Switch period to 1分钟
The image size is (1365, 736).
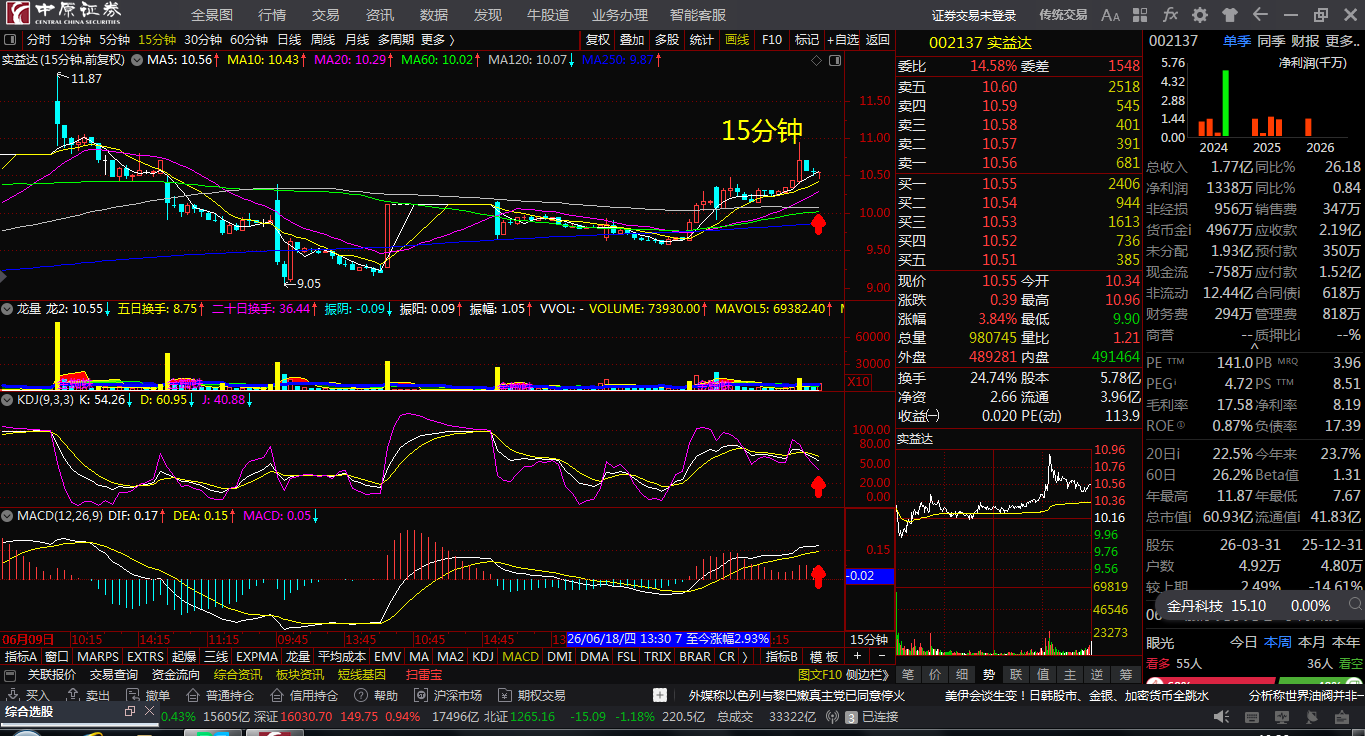point(75,40)
